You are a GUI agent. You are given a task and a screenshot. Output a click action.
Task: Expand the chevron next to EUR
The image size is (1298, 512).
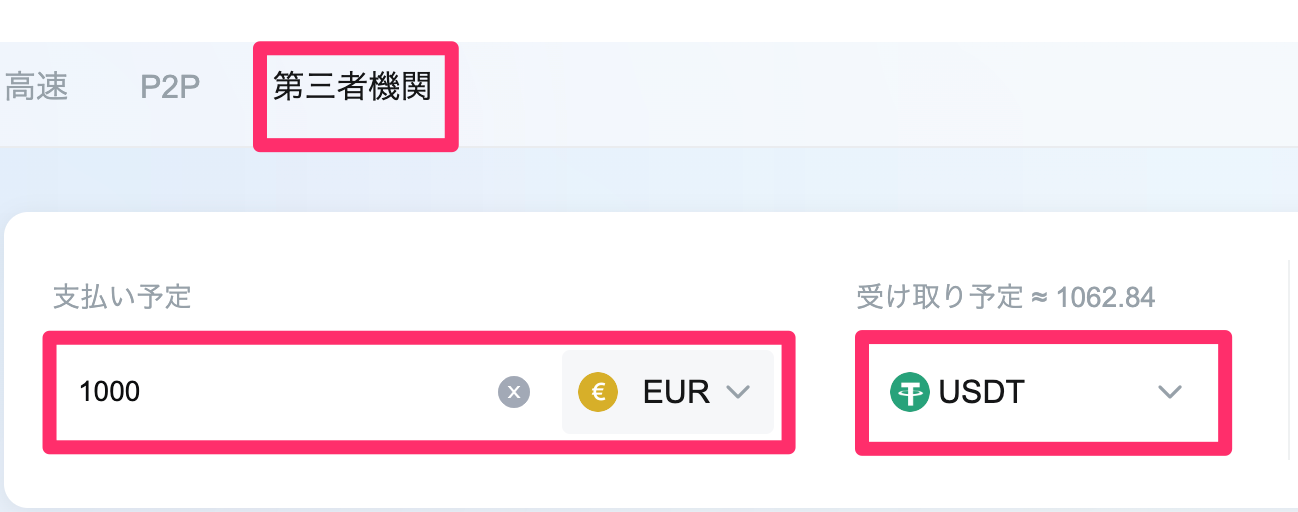[x=738, y=392]
